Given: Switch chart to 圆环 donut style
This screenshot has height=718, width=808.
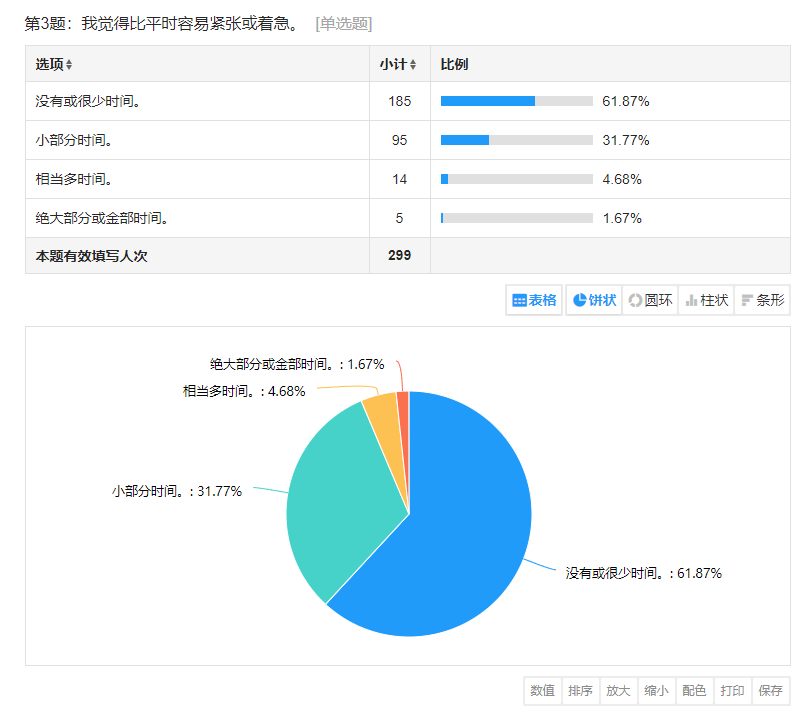Looking at the screenshot, I should point(650,300).
